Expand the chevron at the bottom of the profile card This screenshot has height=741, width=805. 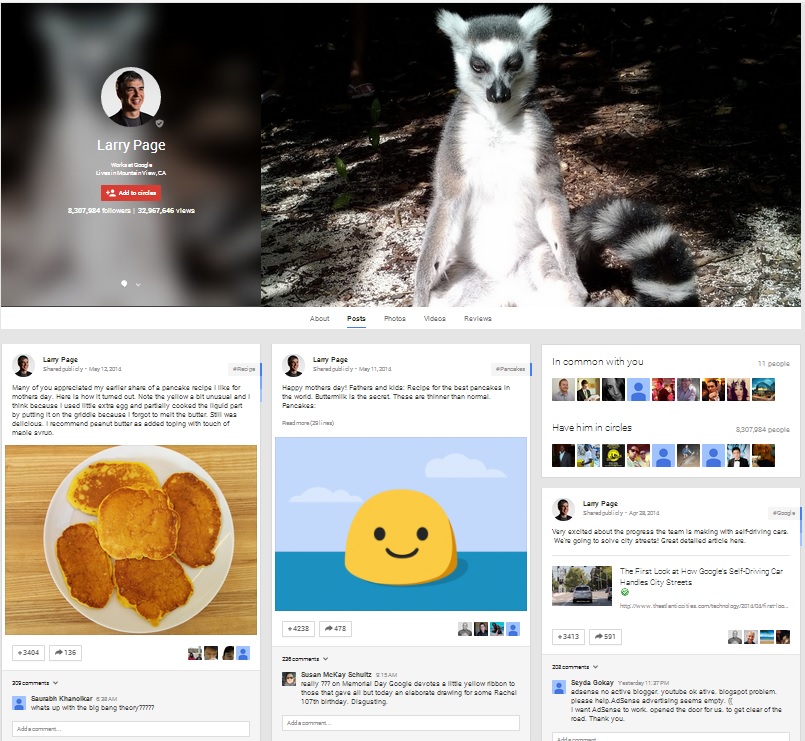pyautogui.click(x=138, y=284)
